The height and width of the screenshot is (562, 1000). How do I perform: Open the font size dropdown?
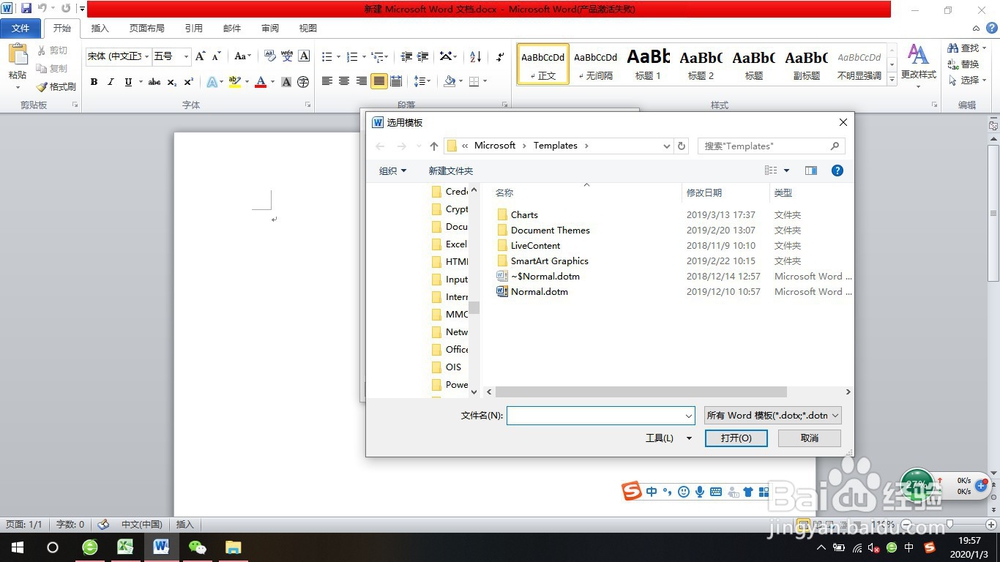[x=186, y=56]
